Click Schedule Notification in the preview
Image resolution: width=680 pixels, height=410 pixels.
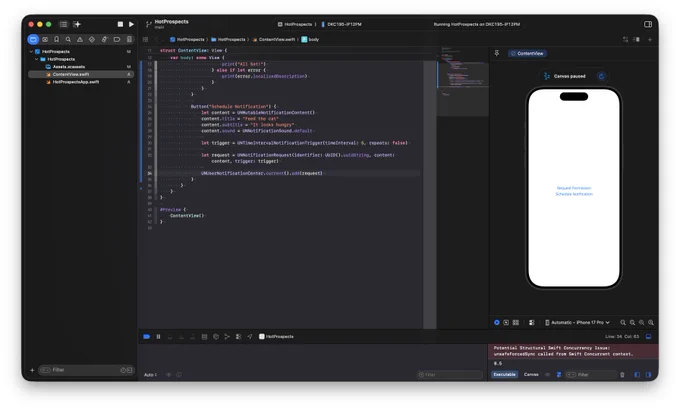coord(574,194)
